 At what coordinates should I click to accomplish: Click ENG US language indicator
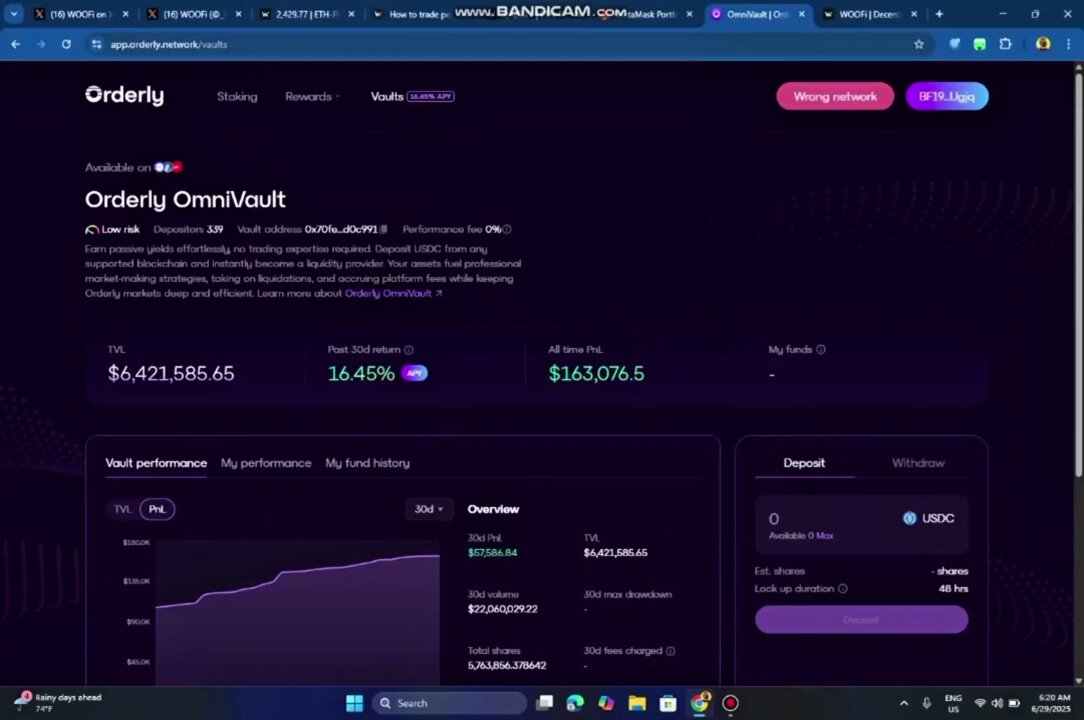(x=953, y=703)
